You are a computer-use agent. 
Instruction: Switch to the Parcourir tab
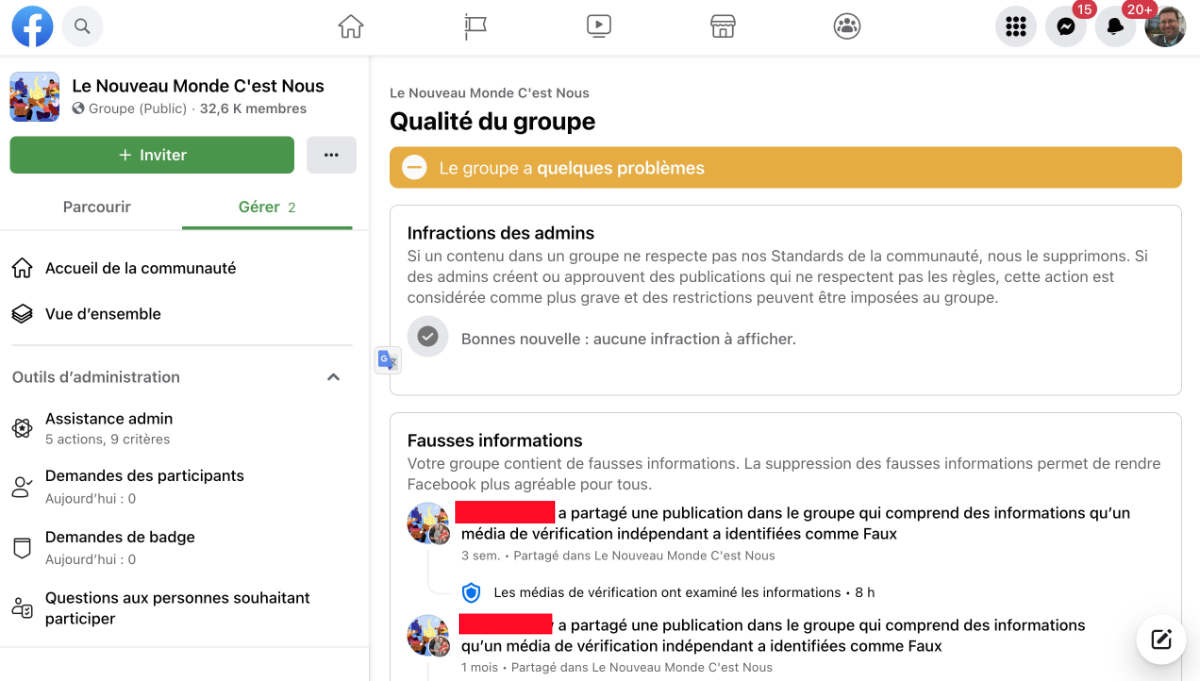tap(97, 207)
